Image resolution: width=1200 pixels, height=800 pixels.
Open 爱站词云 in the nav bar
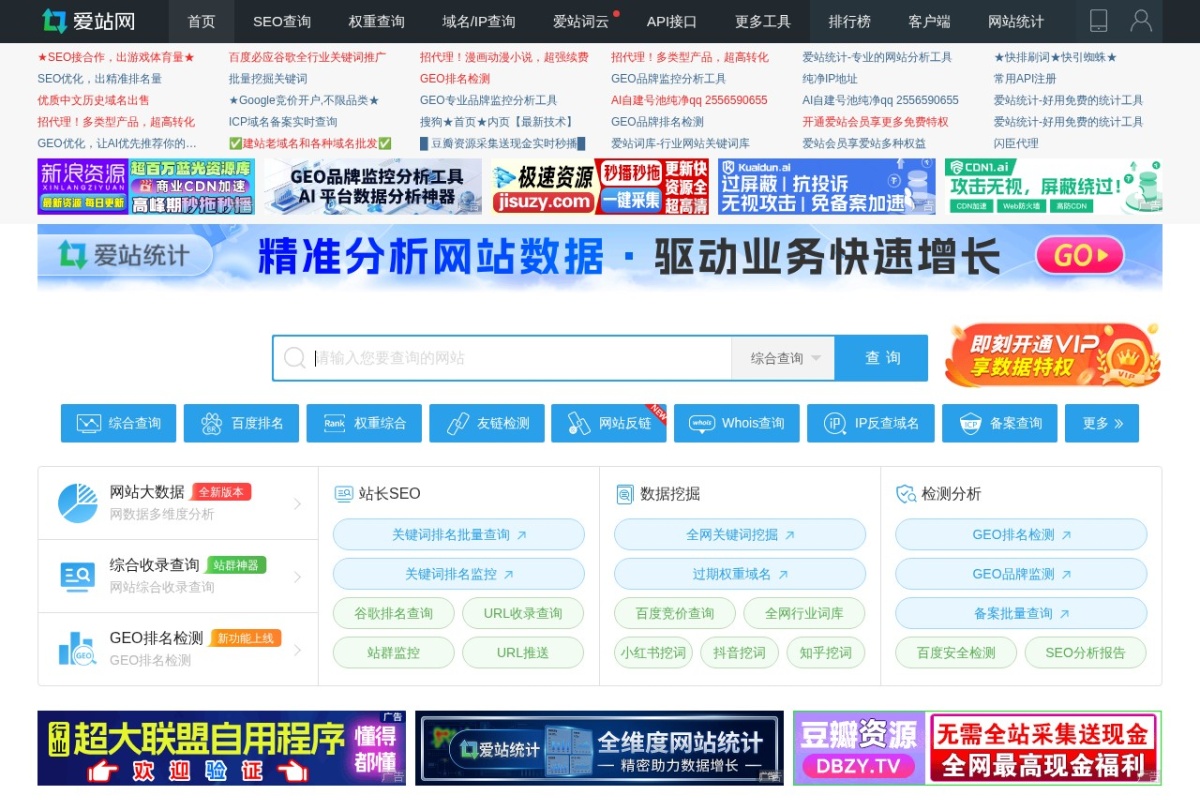click(581, 21)
